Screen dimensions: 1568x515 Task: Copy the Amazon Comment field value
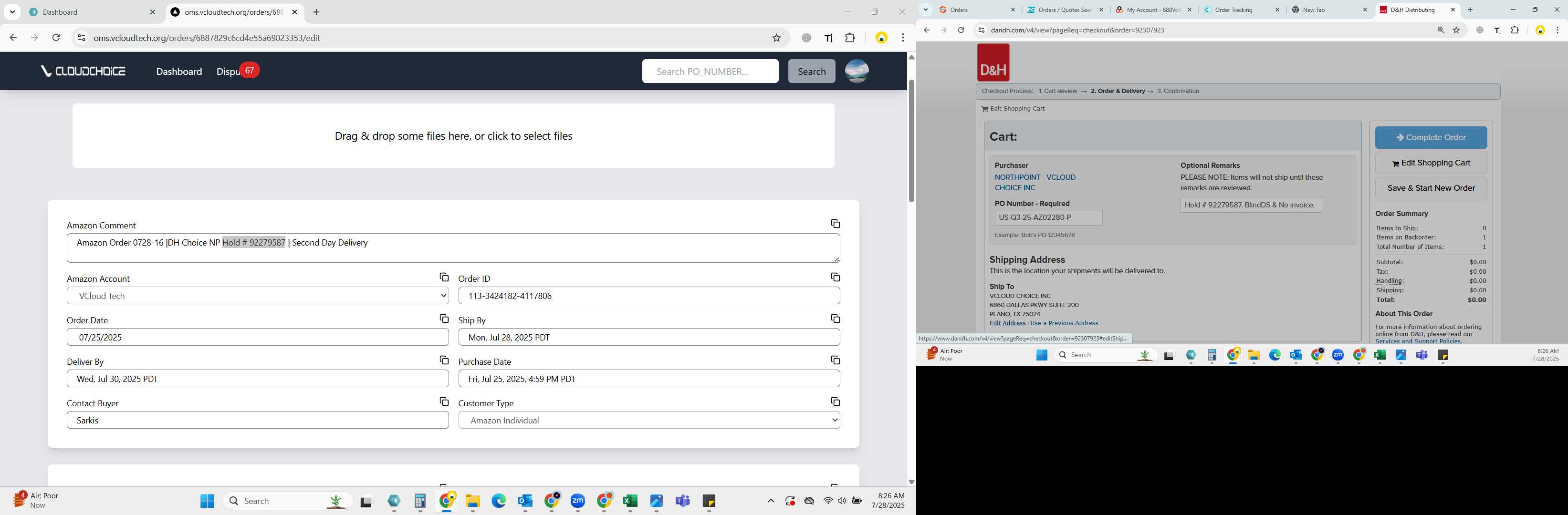(x=835, y=224)
